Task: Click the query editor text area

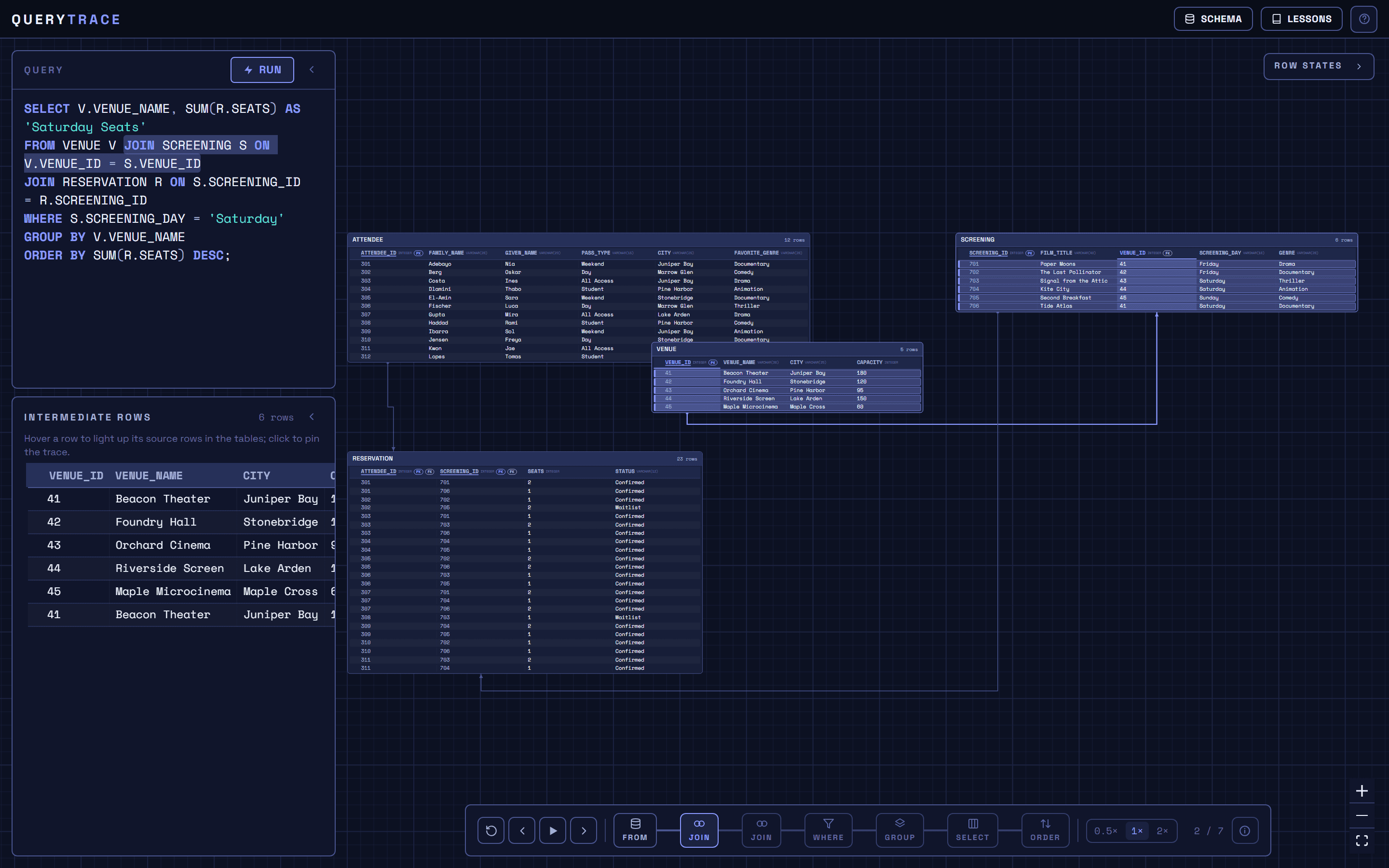Action: (x=173, y=238)
